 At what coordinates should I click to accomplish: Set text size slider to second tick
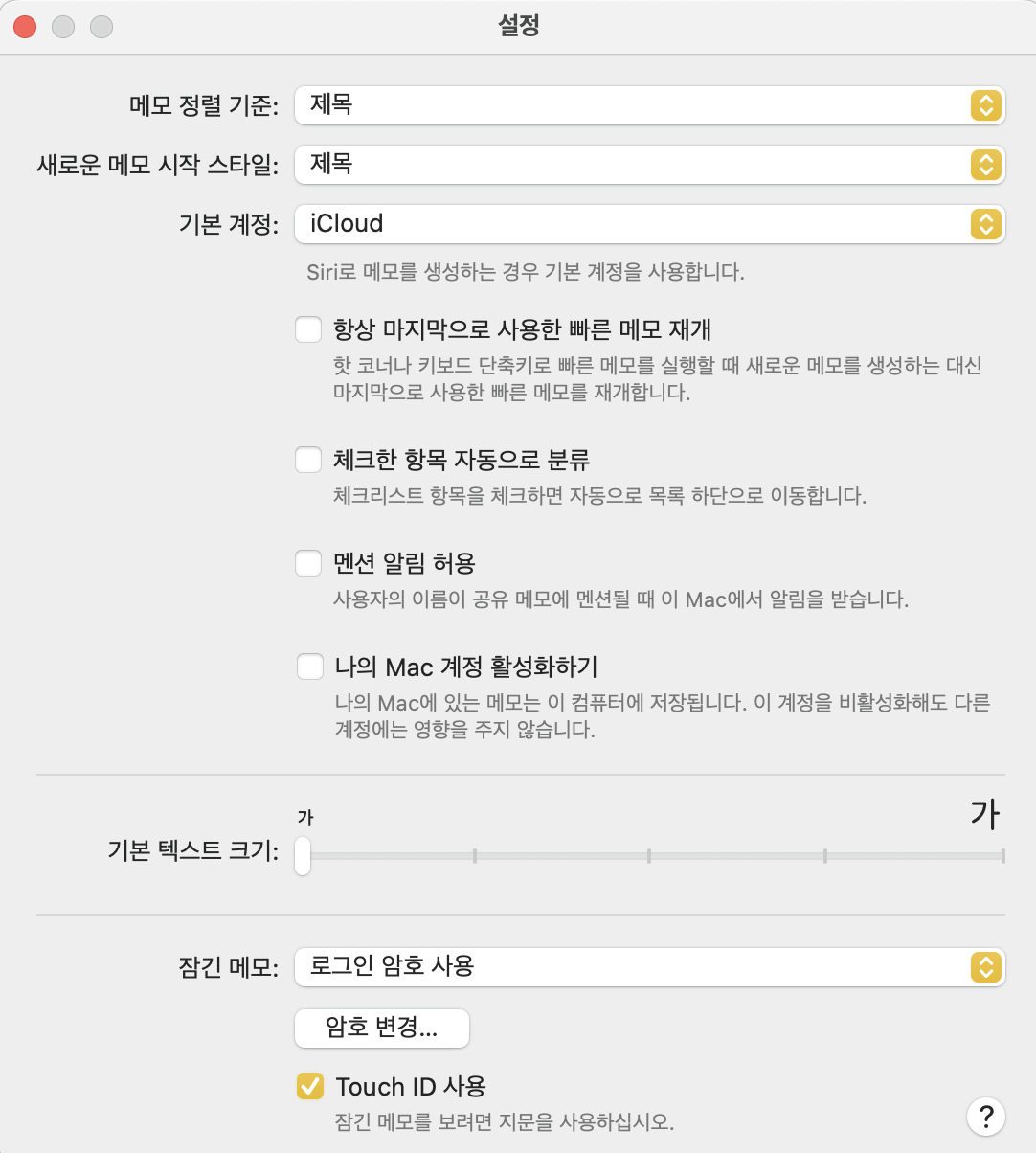point(475,856)
